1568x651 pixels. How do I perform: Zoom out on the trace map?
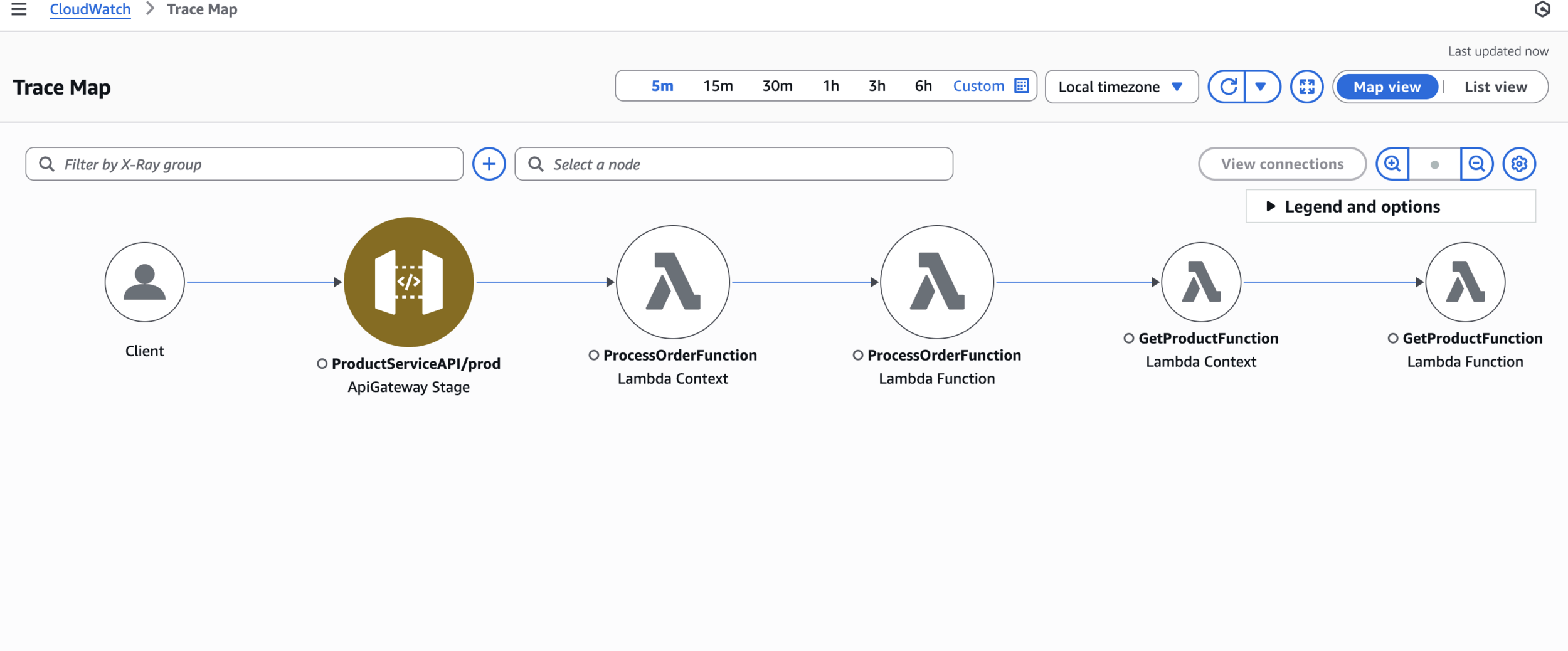pyautogui.click(x=1476, y=164)
